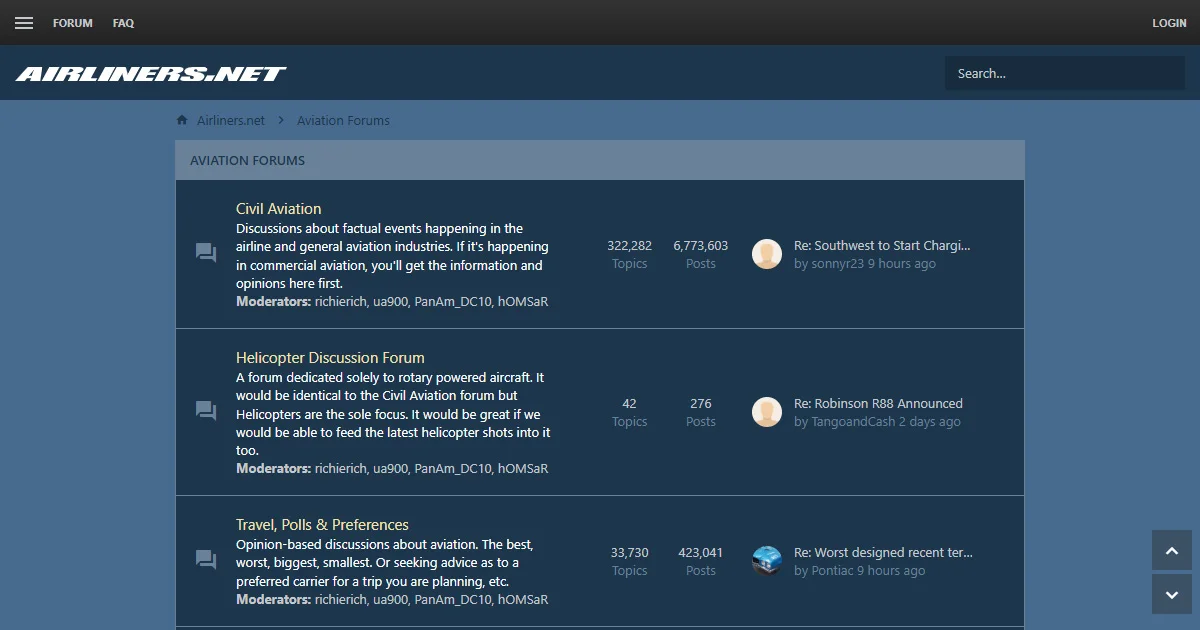
Task: Click TangoandCash's avatar in Helicopter row
Action: pos(767,412)
